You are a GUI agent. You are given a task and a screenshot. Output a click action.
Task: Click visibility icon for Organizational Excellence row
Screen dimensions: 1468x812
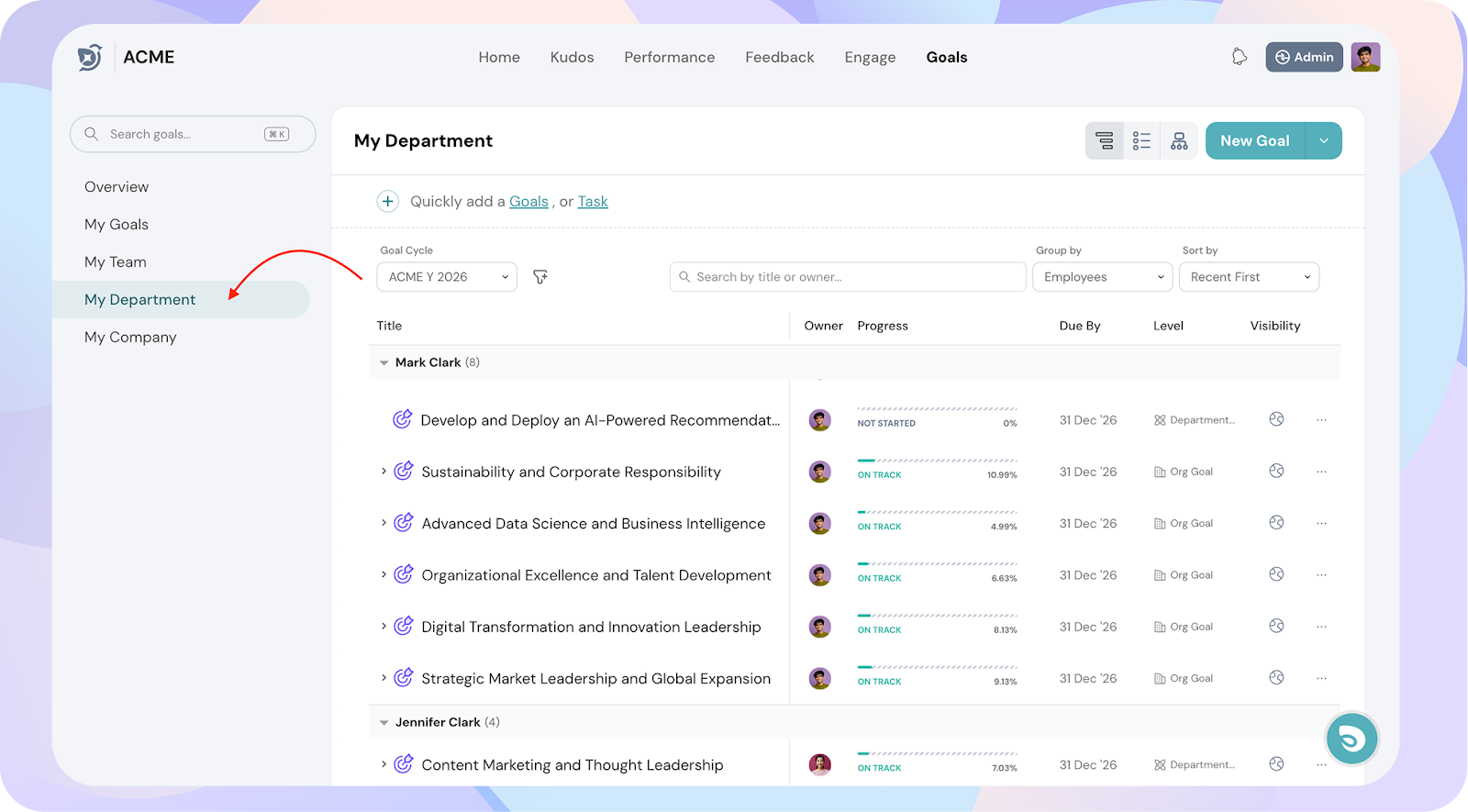coord(1276,574)
